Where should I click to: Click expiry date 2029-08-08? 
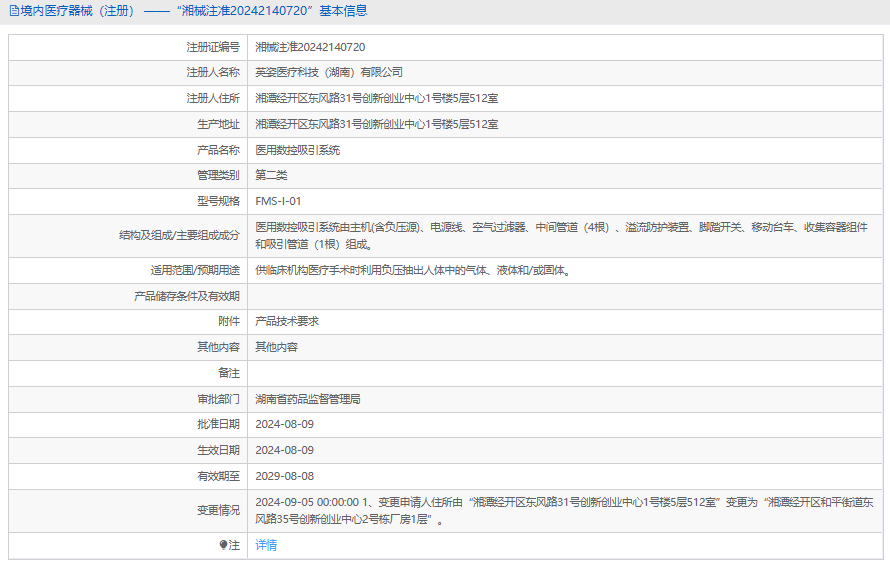tap(284, 476)
